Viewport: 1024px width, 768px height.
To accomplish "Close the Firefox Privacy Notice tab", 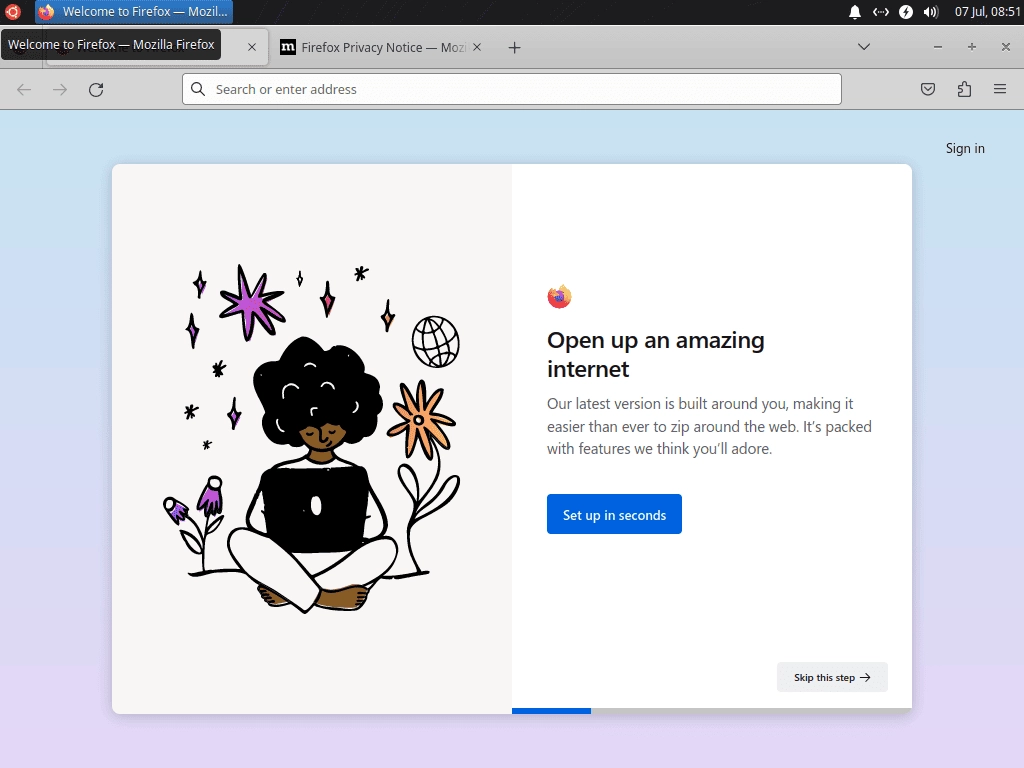I will 477,47.
